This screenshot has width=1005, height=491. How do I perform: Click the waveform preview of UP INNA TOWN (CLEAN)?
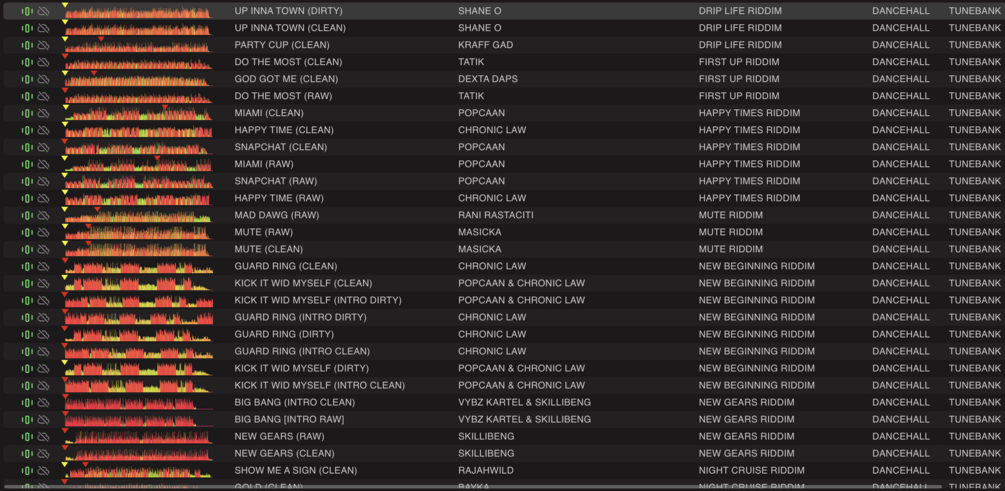click(137, 28)
